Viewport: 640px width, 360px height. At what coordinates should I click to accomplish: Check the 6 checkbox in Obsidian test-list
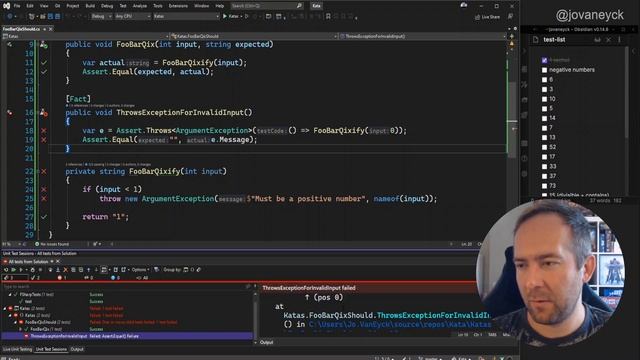tap(544, 80)
